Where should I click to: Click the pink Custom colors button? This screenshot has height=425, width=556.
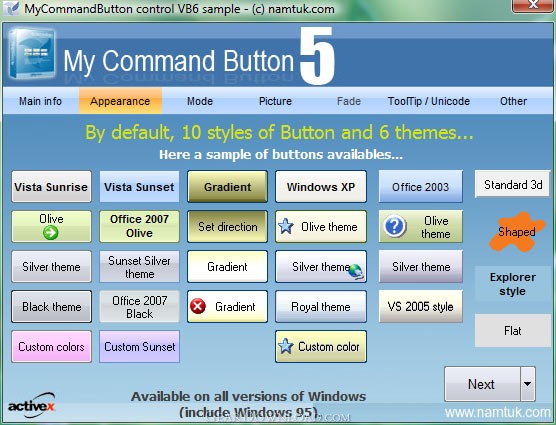(x=51, y=346)
